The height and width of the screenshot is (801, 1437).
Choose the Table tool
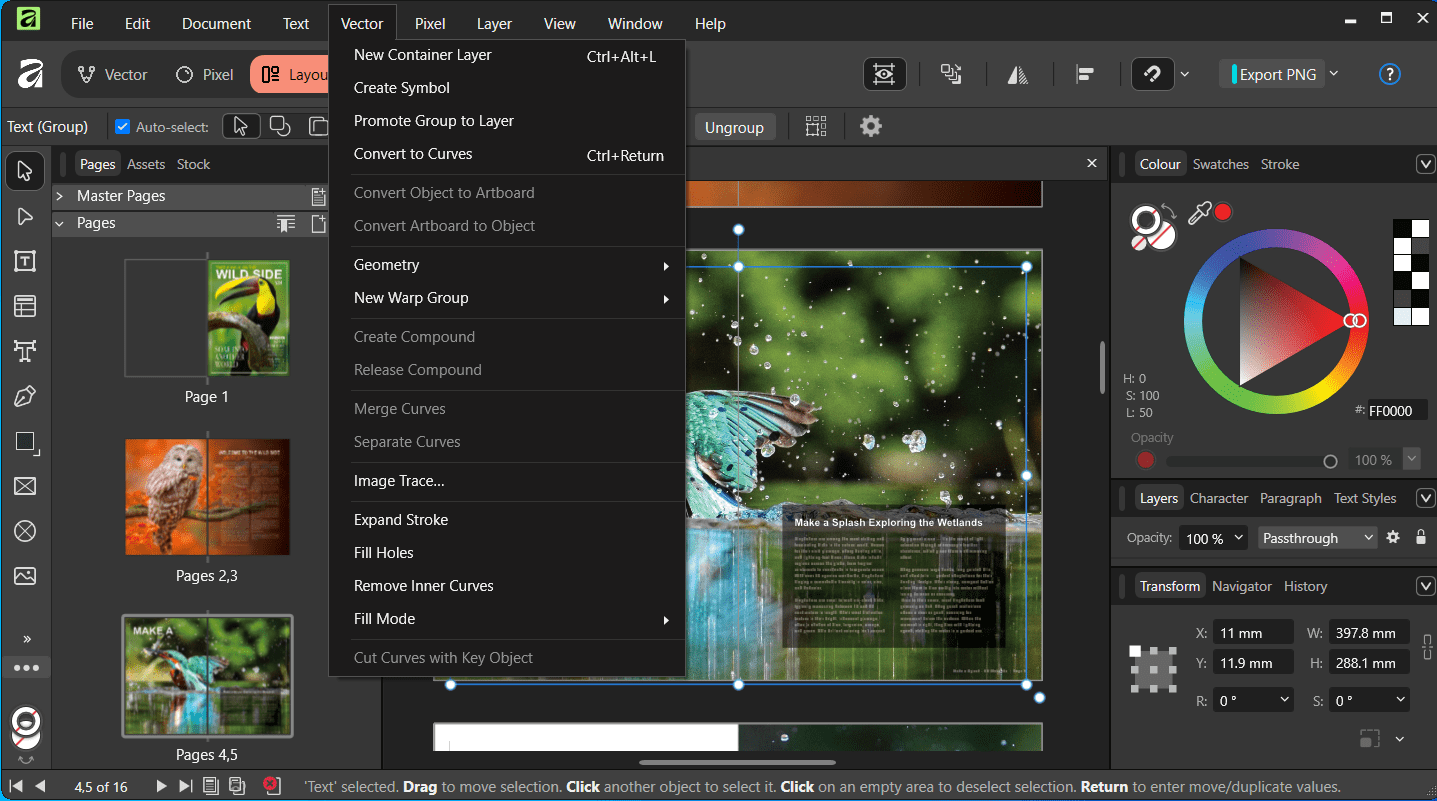[x=25, y=306]
